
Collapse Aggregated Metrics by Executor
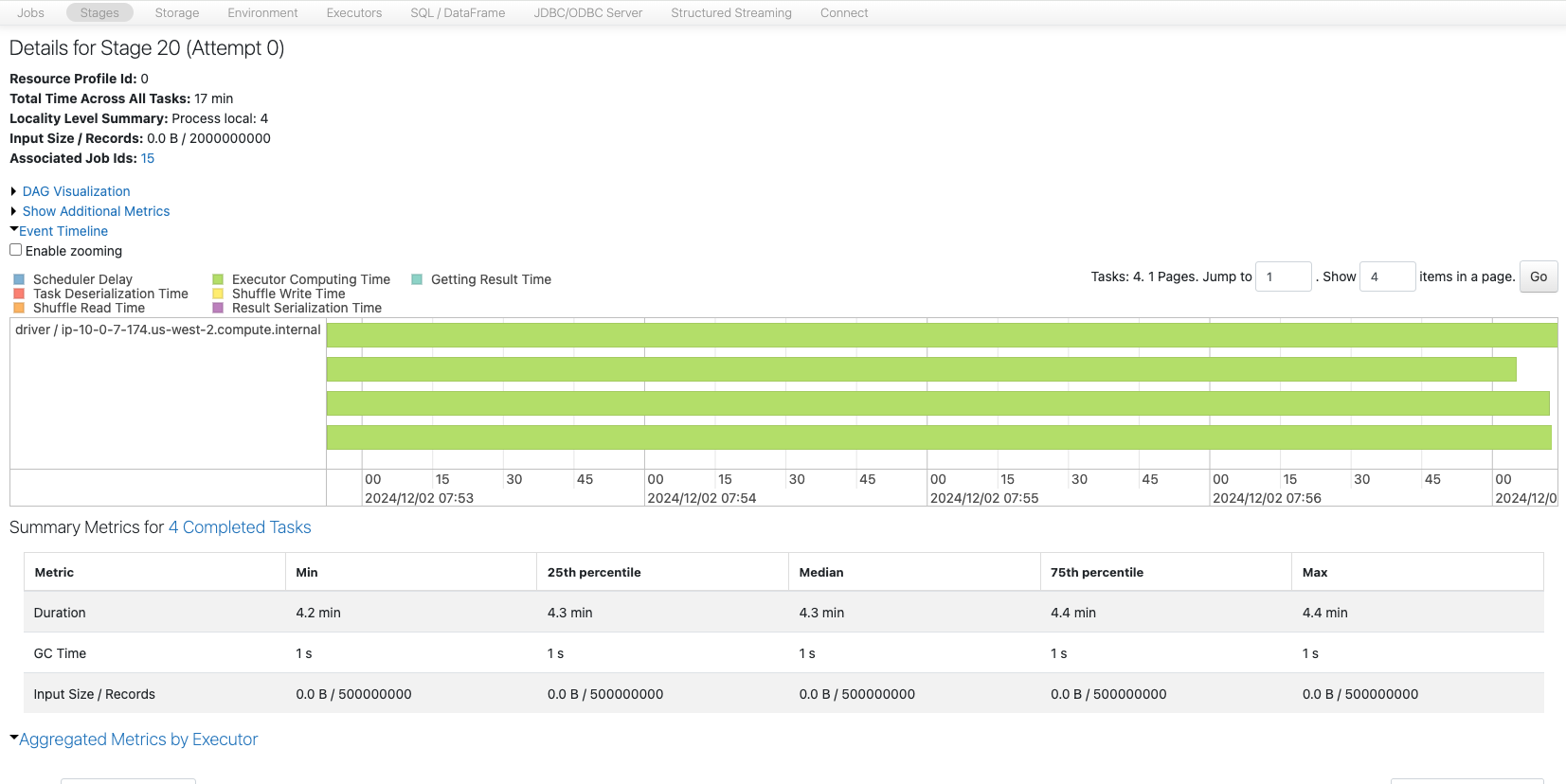coord(138,739)
